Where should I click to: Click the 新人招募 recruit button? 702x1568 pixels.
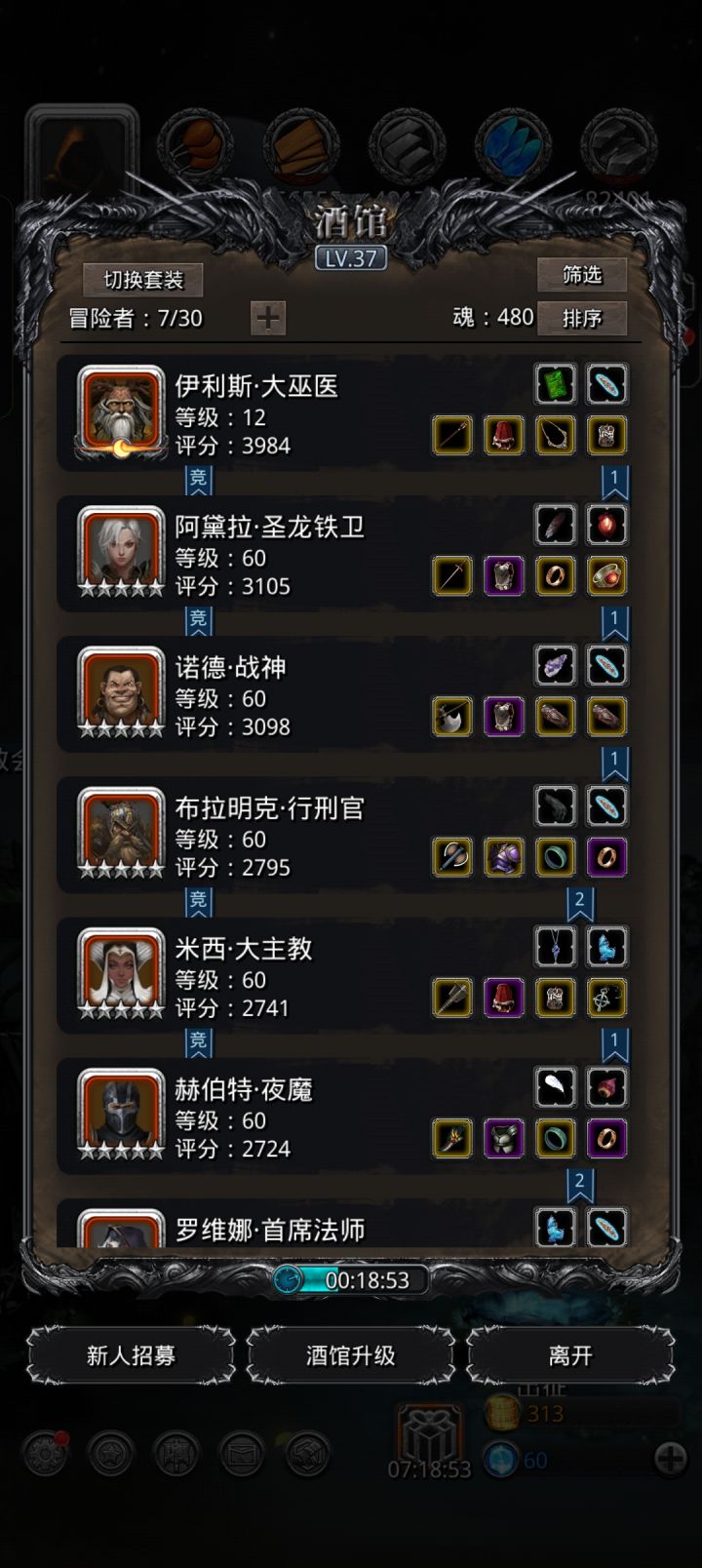tap(131, 1355)
